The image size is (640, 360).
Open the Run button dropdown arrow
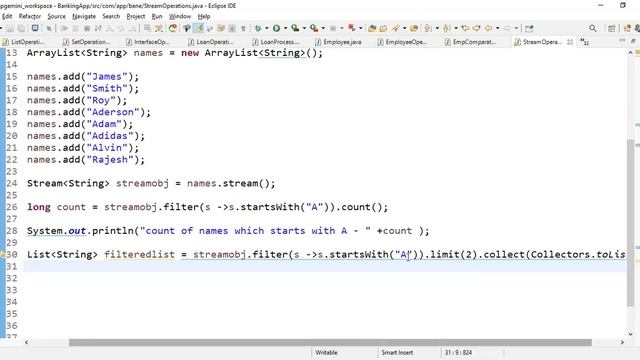(285, 28)
